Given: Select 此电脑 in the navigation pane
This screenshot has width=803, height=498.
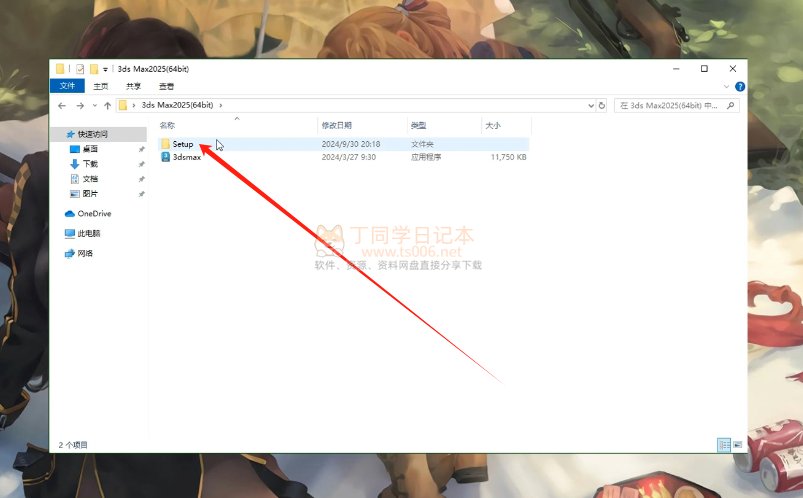Looking at the screenshot, I should 88,234.
